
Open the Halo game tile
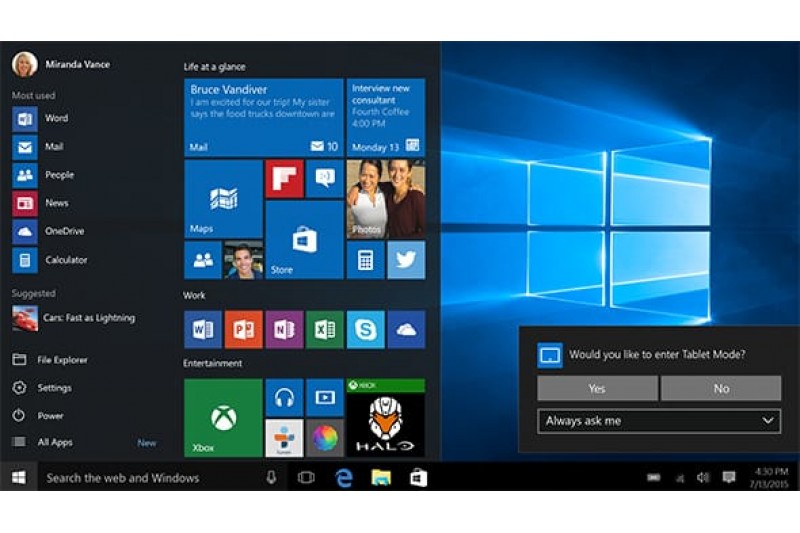point(386,418)
